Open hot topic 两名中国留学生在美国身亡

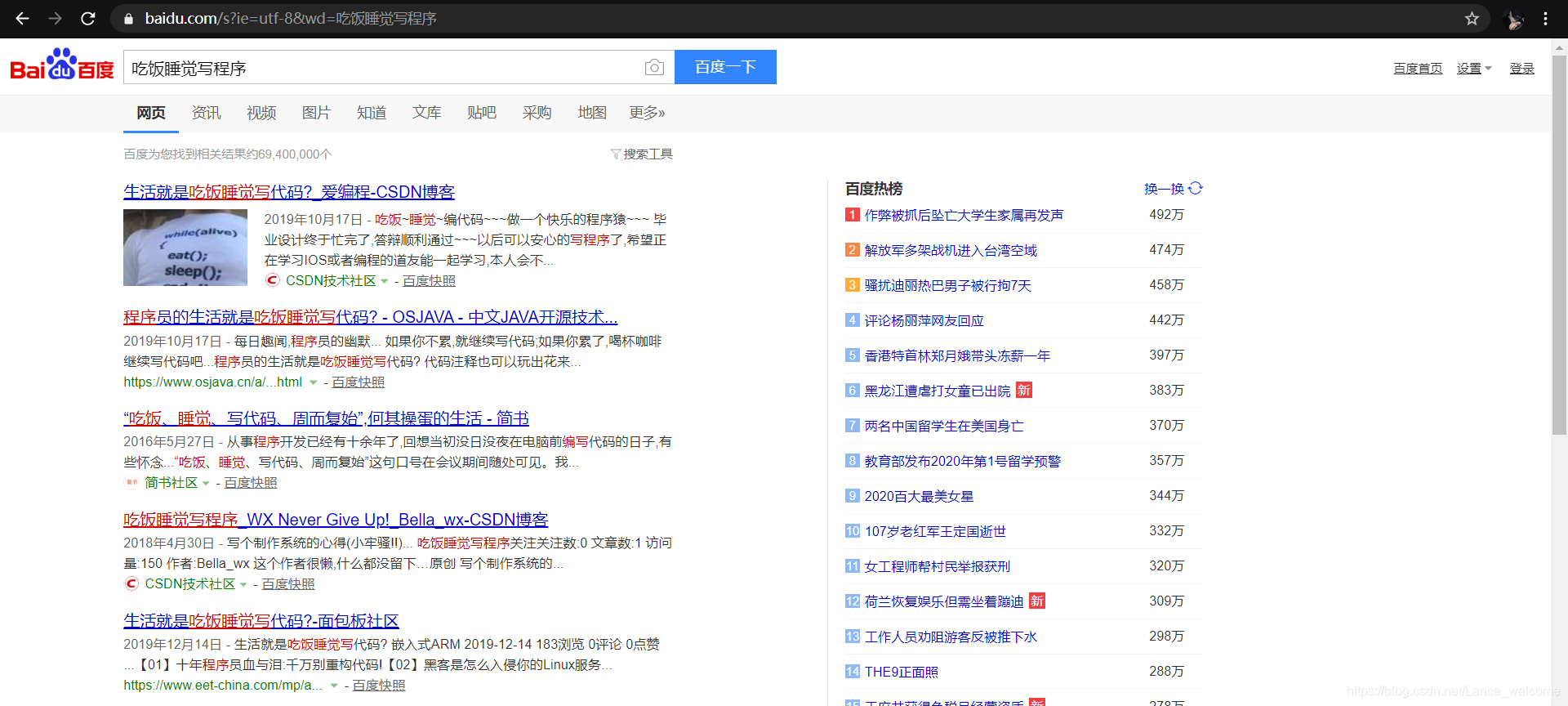944,426
